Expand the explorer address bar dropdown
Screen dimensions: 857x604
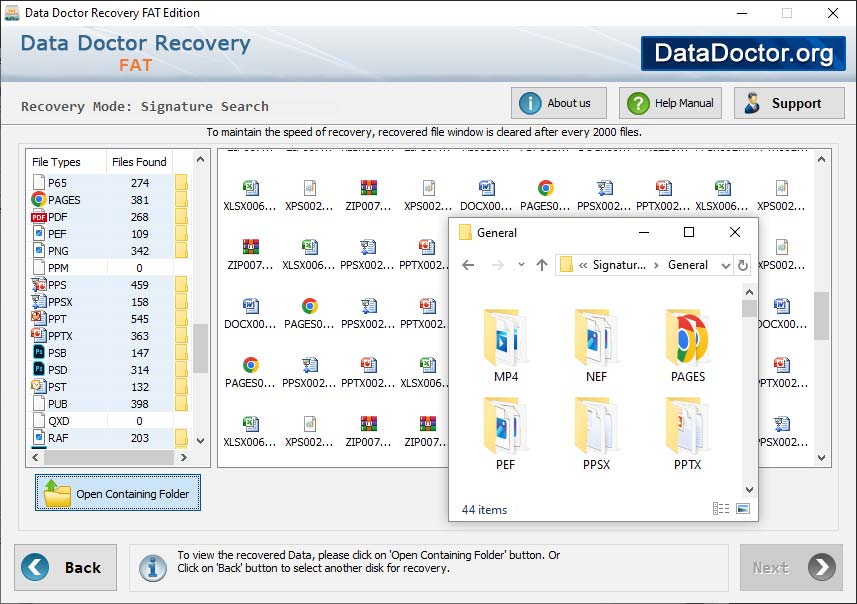coord(725,266)
